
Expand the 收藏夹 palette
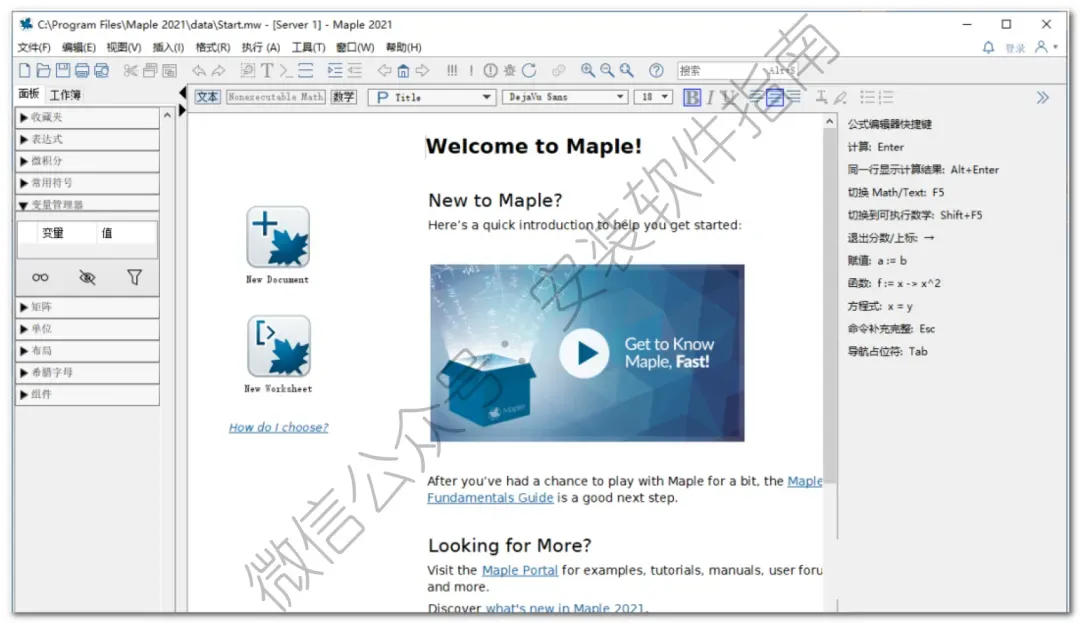click(87, 118)
